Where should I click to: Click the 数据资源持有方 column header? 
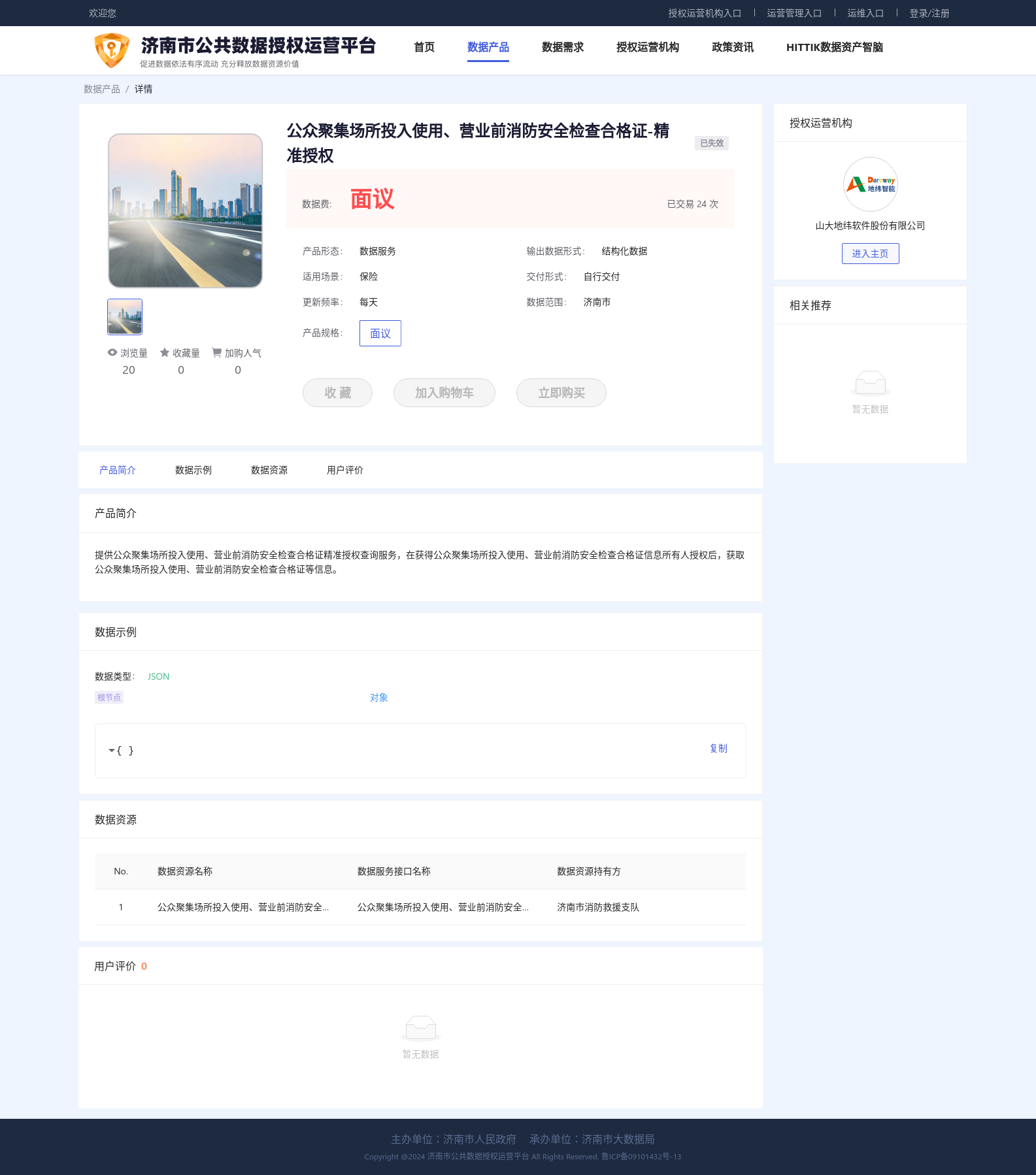589,871
